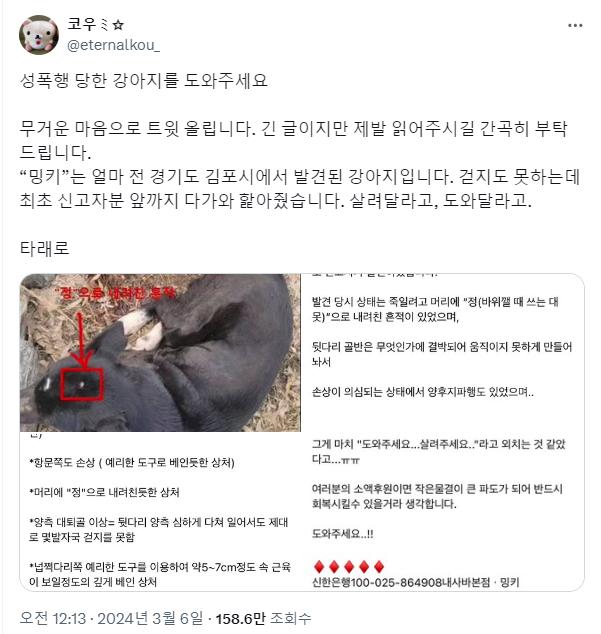Click the 타래로 thread text

click(44, 248)
